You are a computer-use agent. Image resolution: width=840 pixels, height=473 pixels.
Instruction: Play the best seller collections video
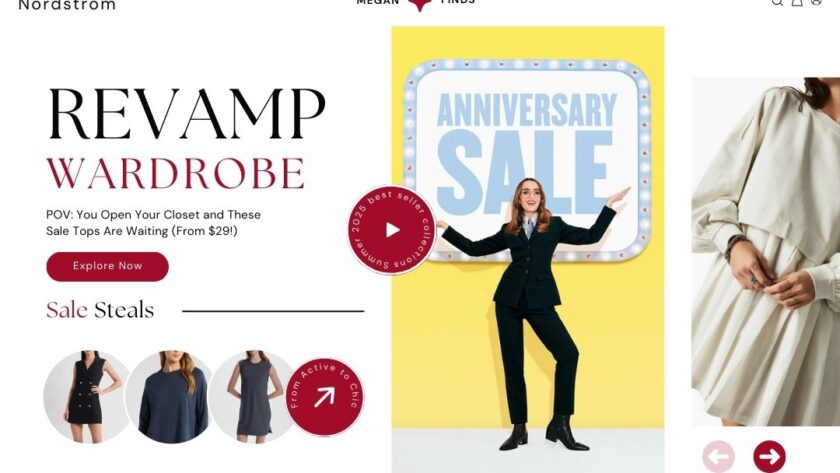(x=392, y=230)
